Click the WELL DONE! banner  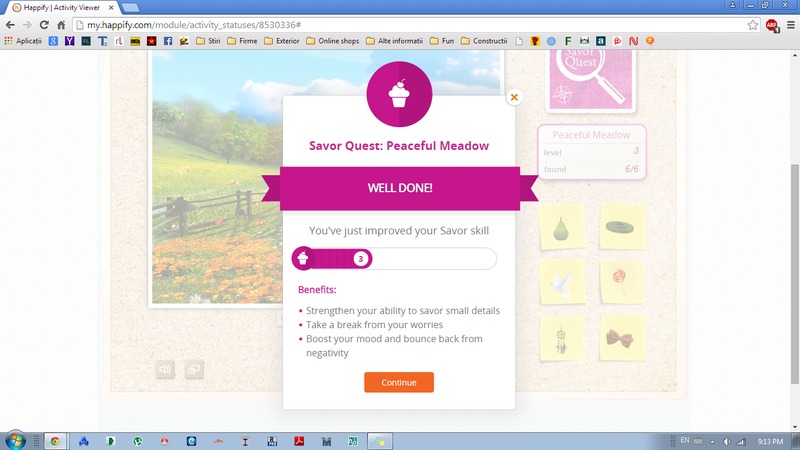pos(399,188)
